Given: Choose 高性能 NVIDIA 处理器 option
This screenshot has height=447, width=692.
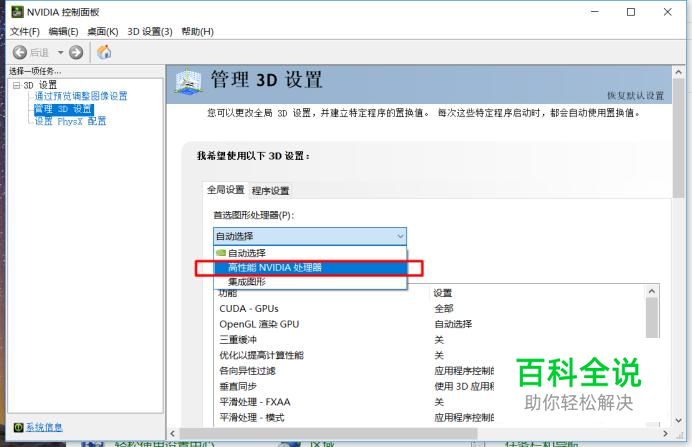Looking at the screenshot, I should [x=310, y=267].
